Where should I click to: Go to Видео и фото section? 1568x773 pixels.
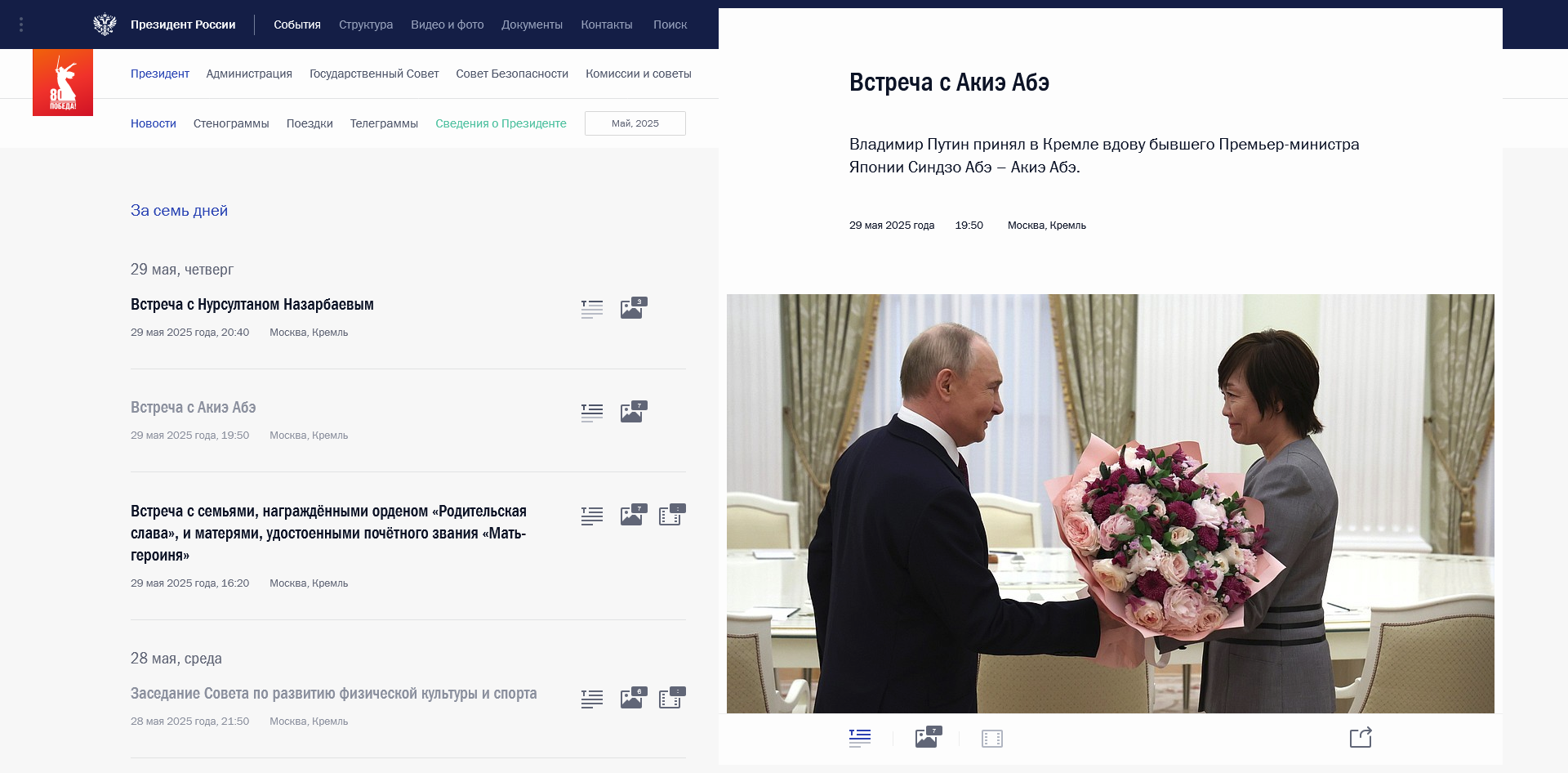pyautogui.click(x=448, y=25)
